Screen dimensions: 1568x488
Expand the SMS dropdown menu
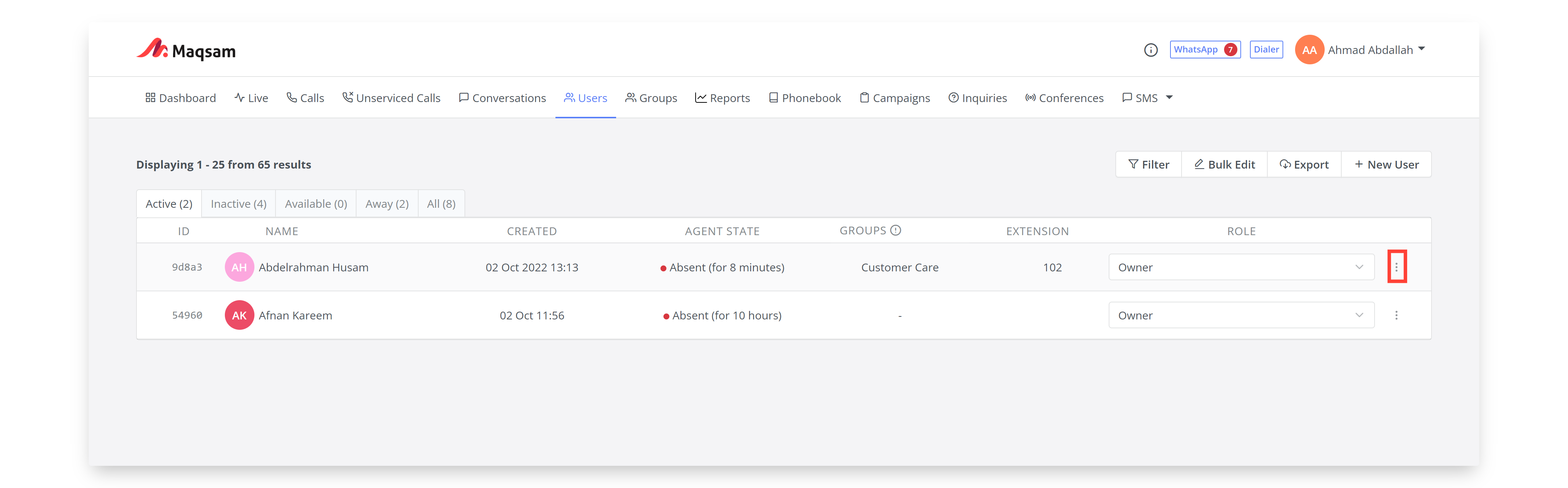point(1148,98)
